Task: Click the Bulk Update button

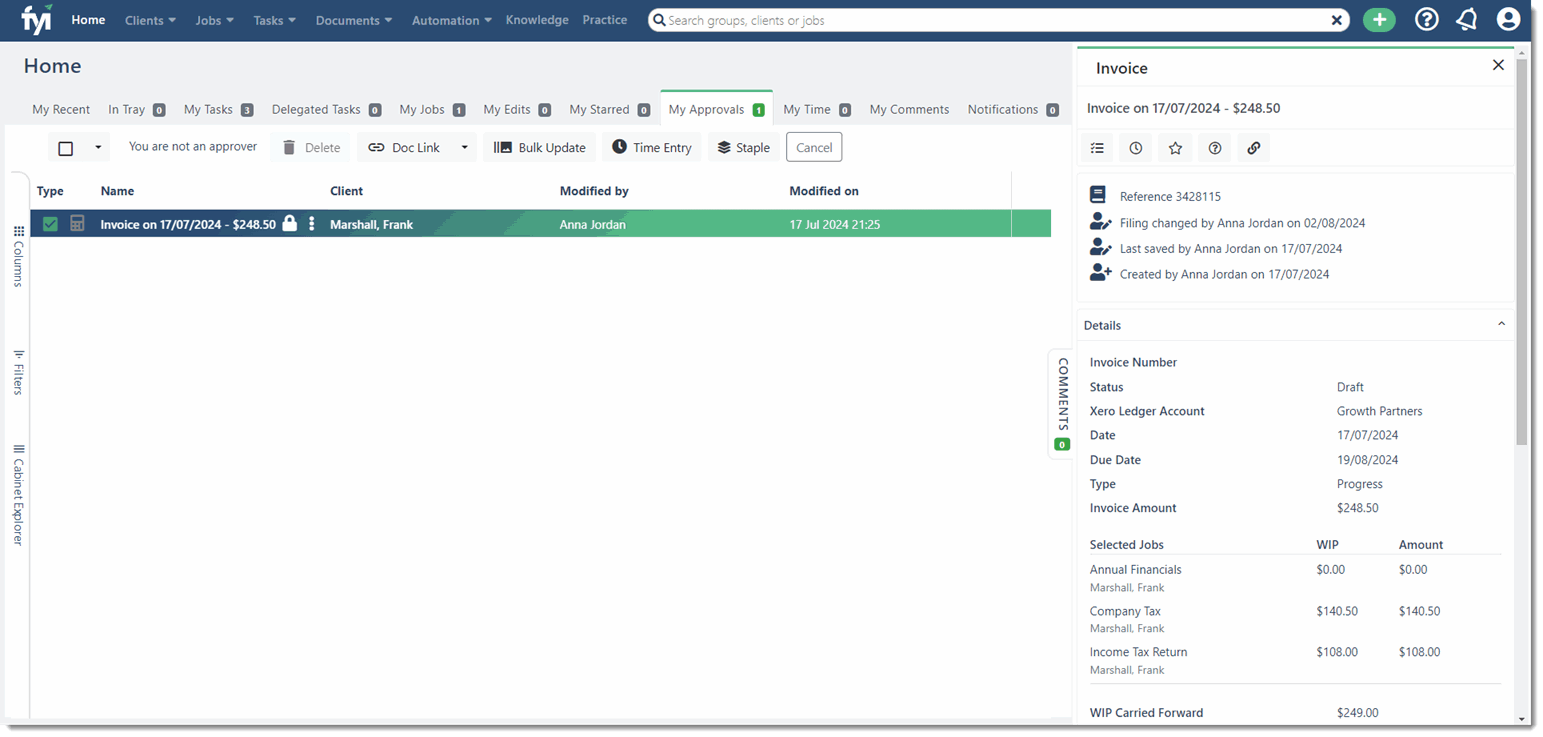Action: click(x=539, y=147)
